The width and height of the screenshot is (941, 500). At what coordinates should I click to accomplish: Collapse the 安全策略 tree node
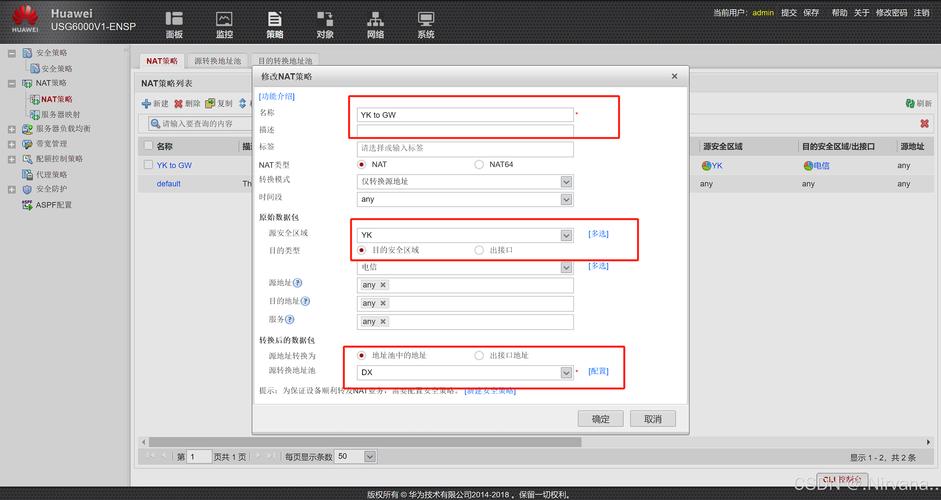[11, 53]
